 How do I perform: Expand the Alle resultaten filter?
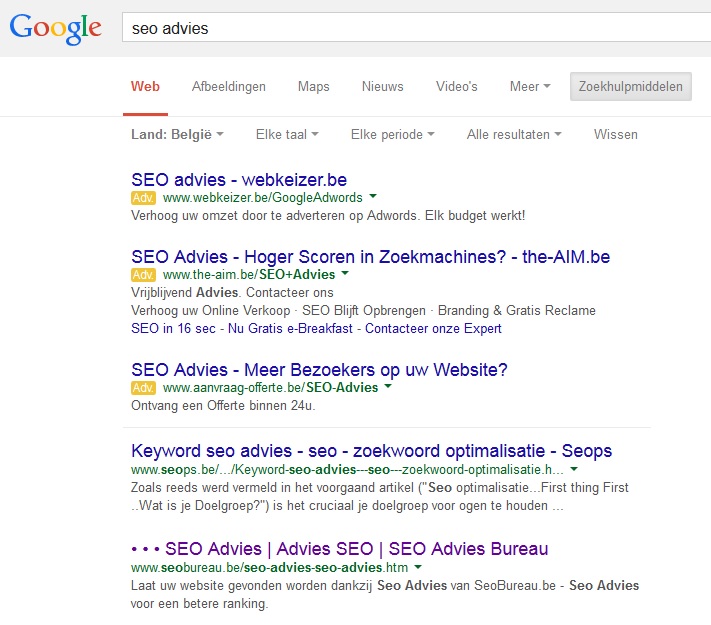click(x=514, y=135)
